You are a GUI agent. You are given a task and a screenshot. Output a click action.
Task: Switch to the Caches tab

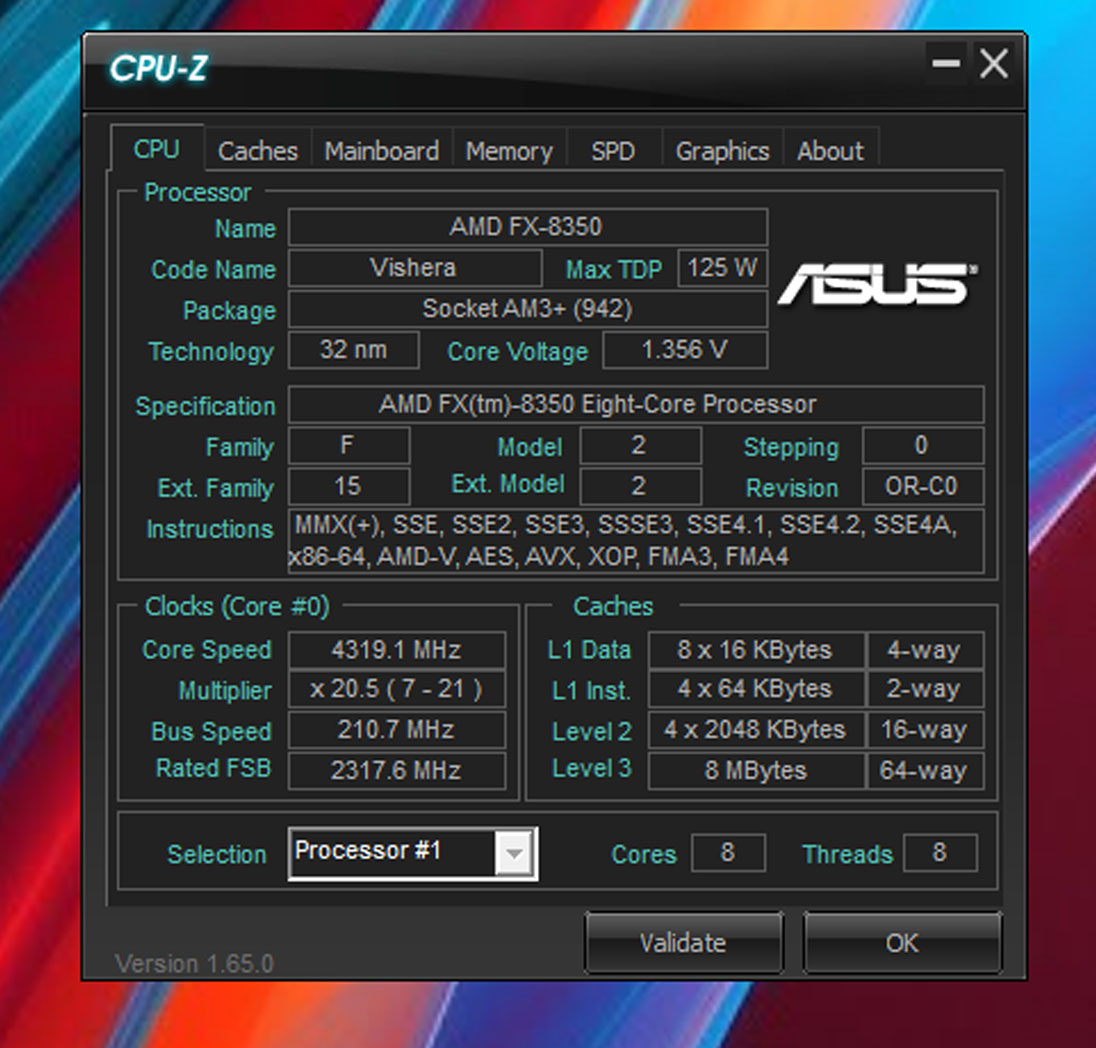258,151
